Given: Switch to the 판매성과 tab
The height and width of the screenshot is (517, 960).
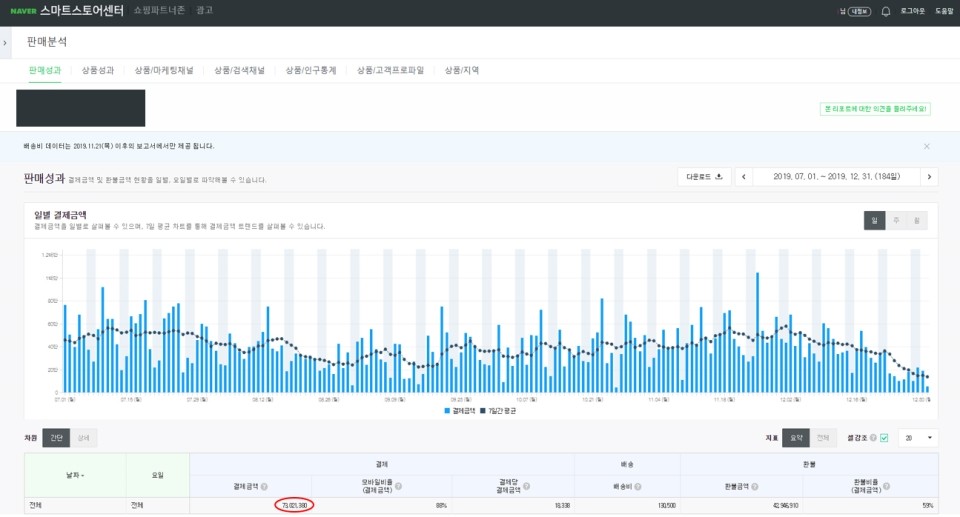Looking at the screenshot, I should pos(45,70).
